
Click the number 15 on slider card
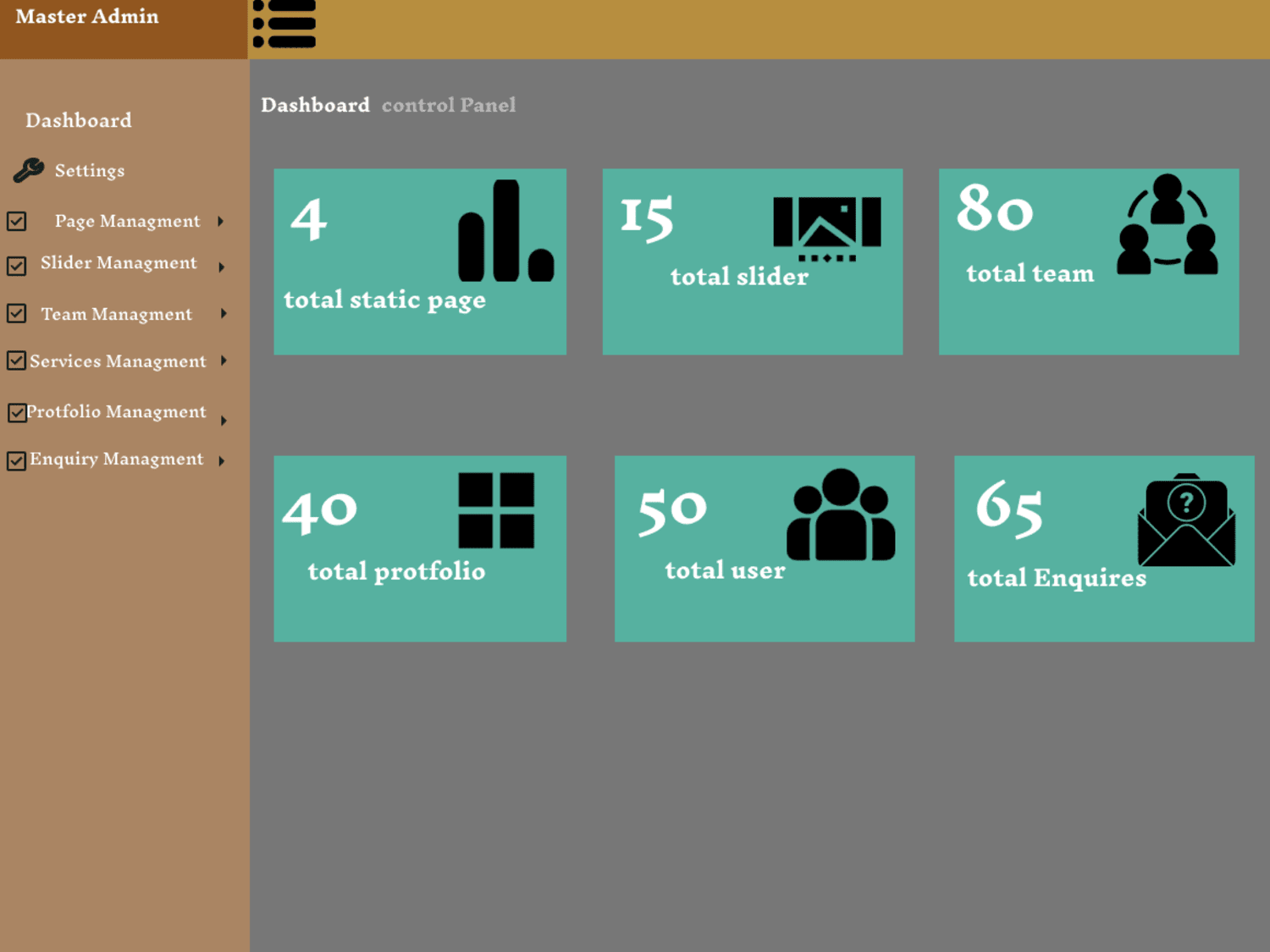[647, 218]
